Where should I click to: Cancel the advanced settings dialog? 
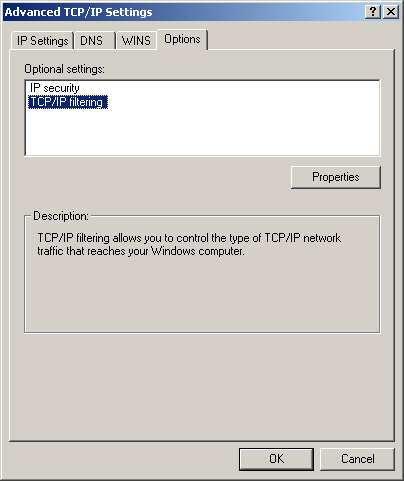click(x=357, y=459)
